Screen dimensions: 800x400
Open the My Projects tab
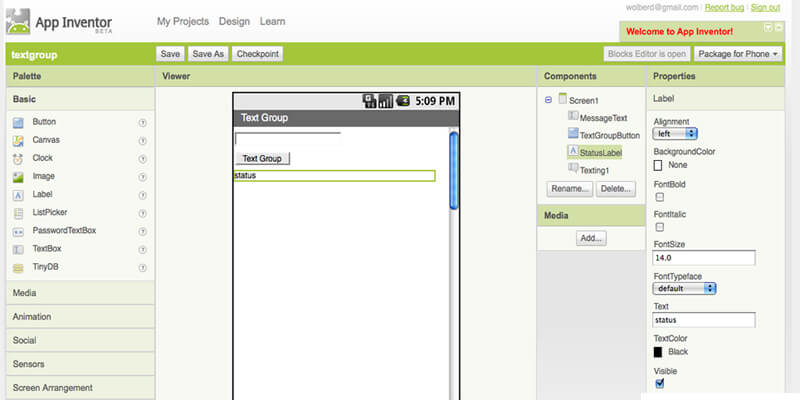pyautogui.click(x=183, y=21)
